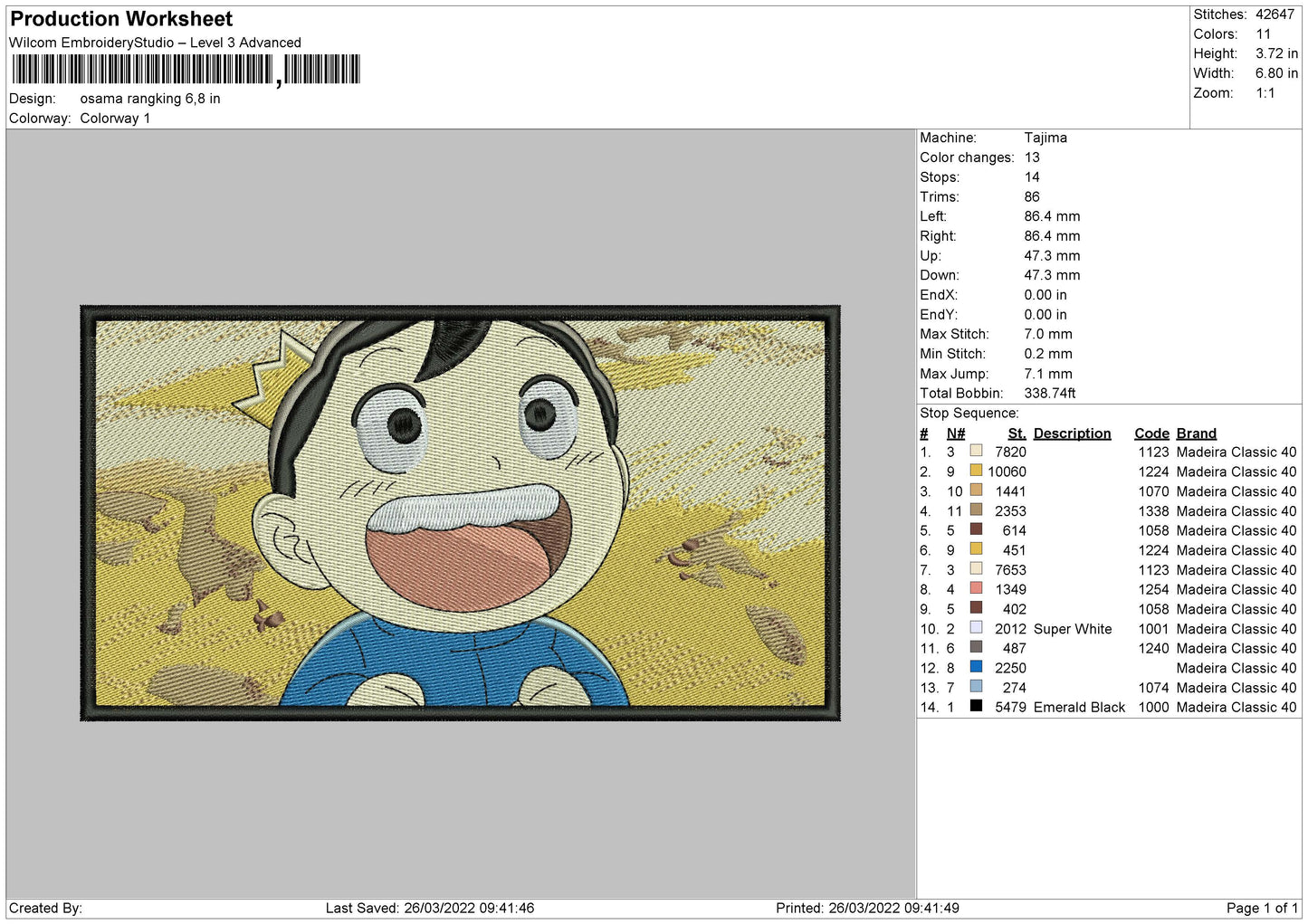Click the 'Description' column header
The height and width of the screenshot is (924, 1308).
point(1073,433)
